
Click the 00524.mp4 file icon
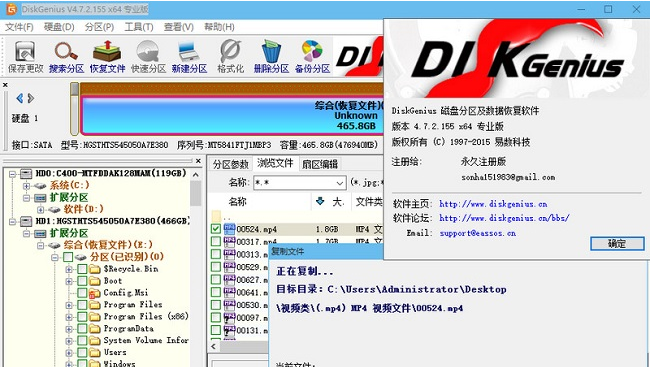pyautogui.click(x=229, y=228)
